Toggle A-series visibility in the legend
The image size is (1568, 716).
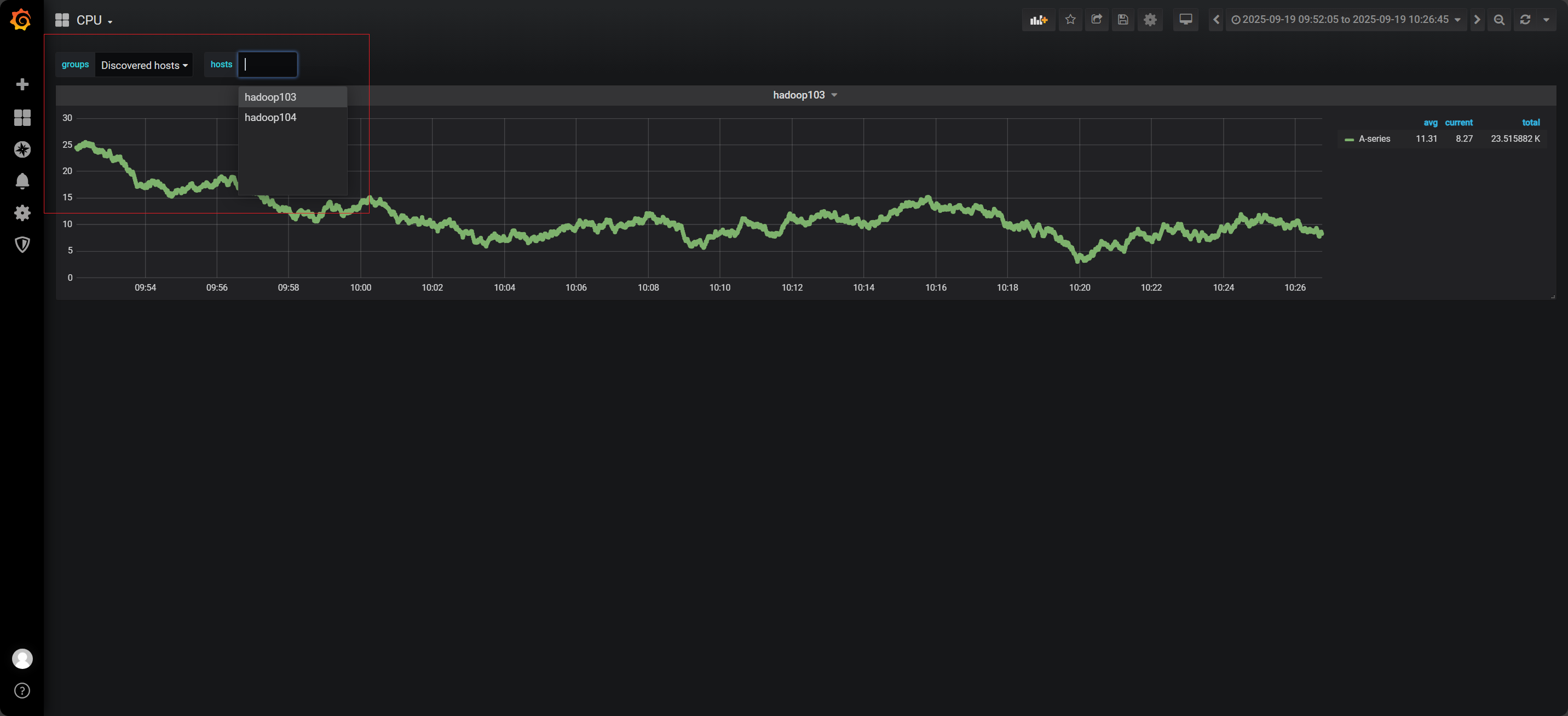[1374, 139]
